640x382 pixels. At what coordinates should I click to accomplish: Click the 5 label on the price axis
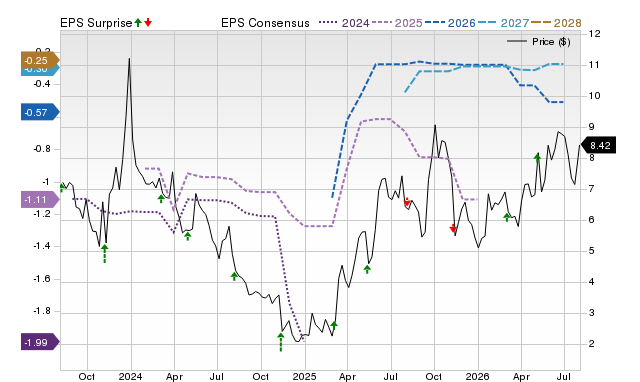[591, 251]
